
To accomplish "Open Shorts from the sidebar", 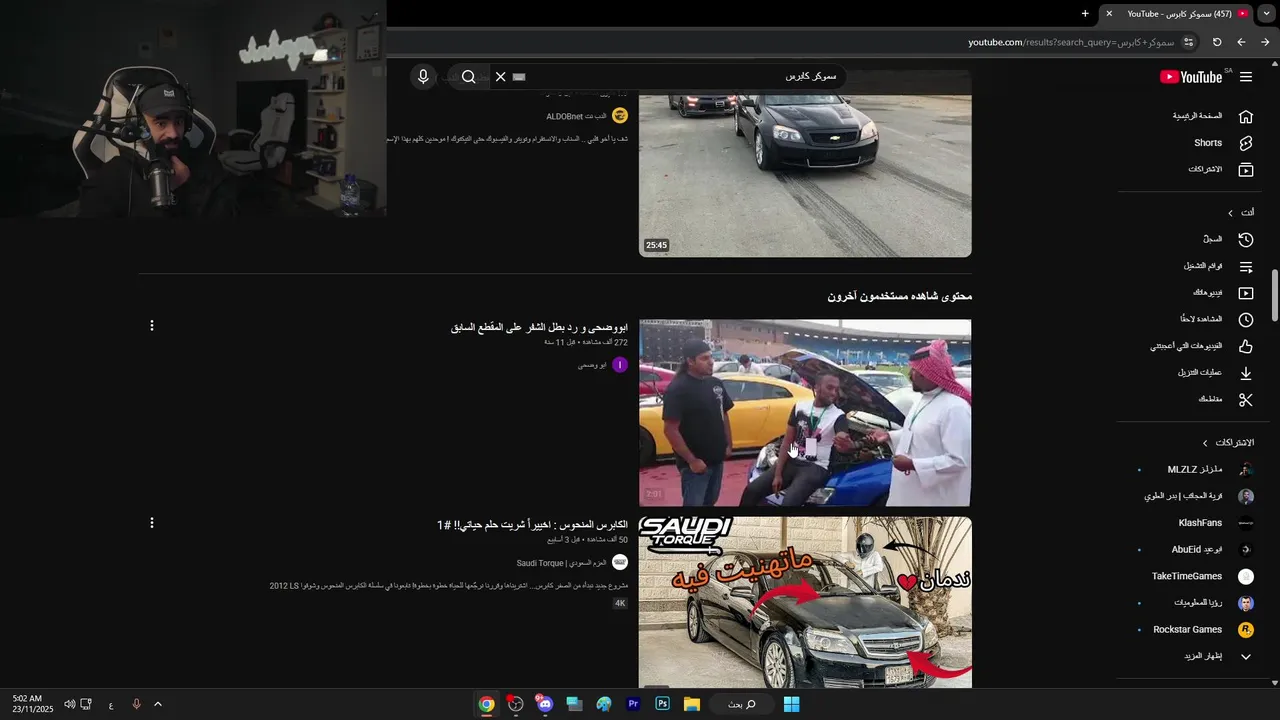I will point(1224,143).
